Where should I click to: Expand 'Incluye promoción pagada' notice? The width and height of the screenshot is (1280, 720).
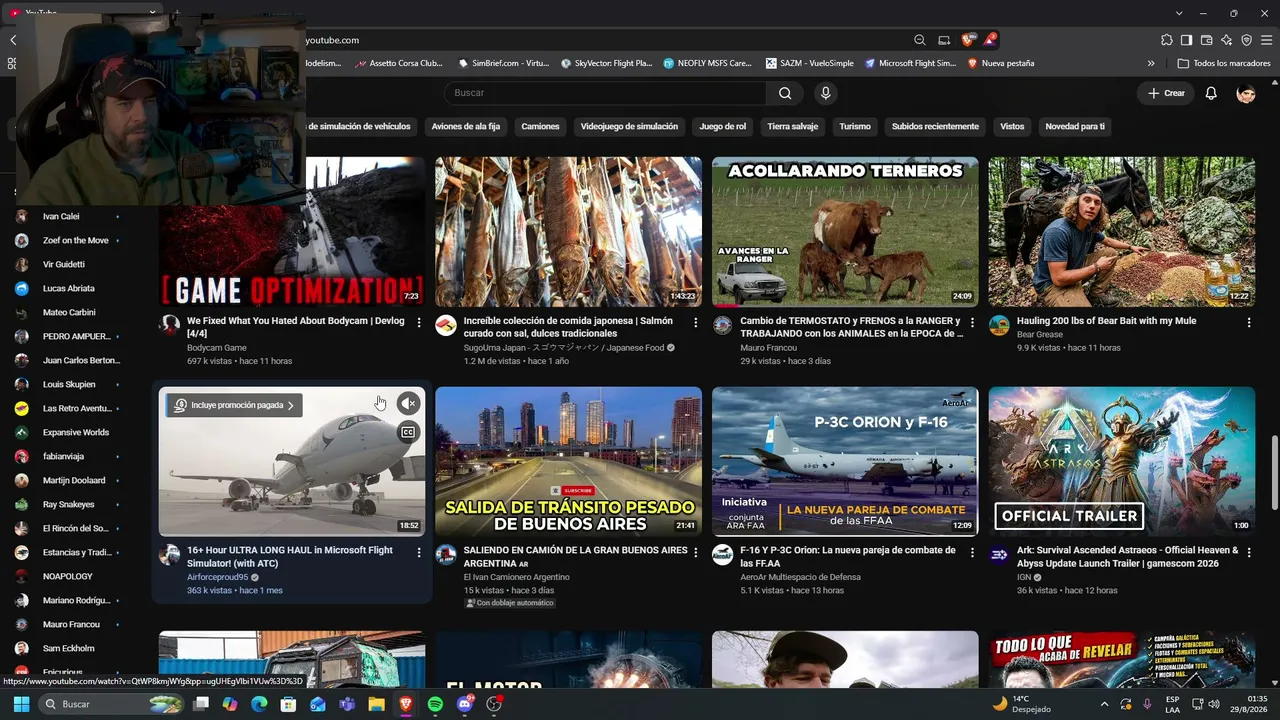pyautogui.click(x=234, y=405)
